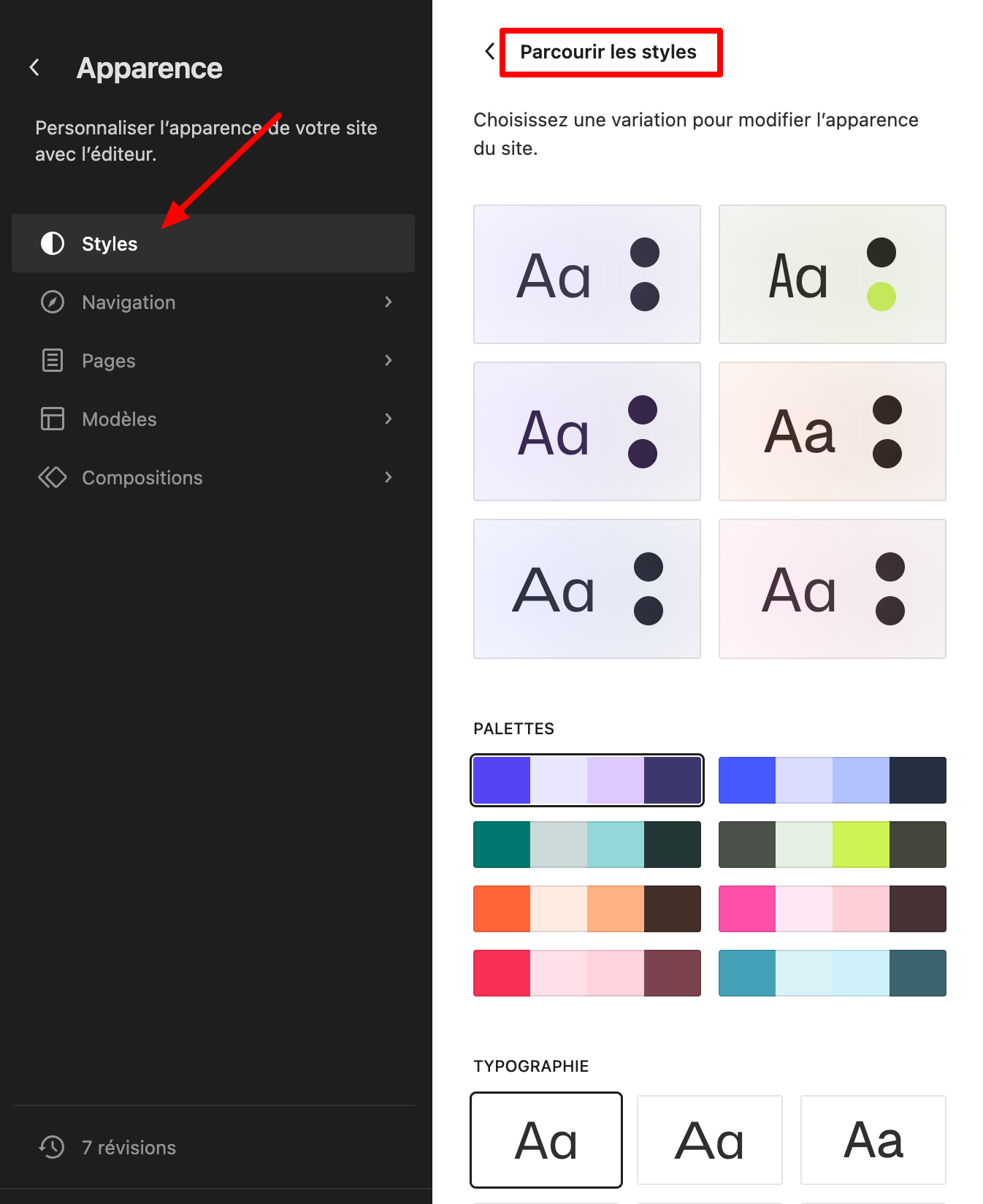Open the Modèles menu item
The image size is (983, 1204).
tap(213, 419)
